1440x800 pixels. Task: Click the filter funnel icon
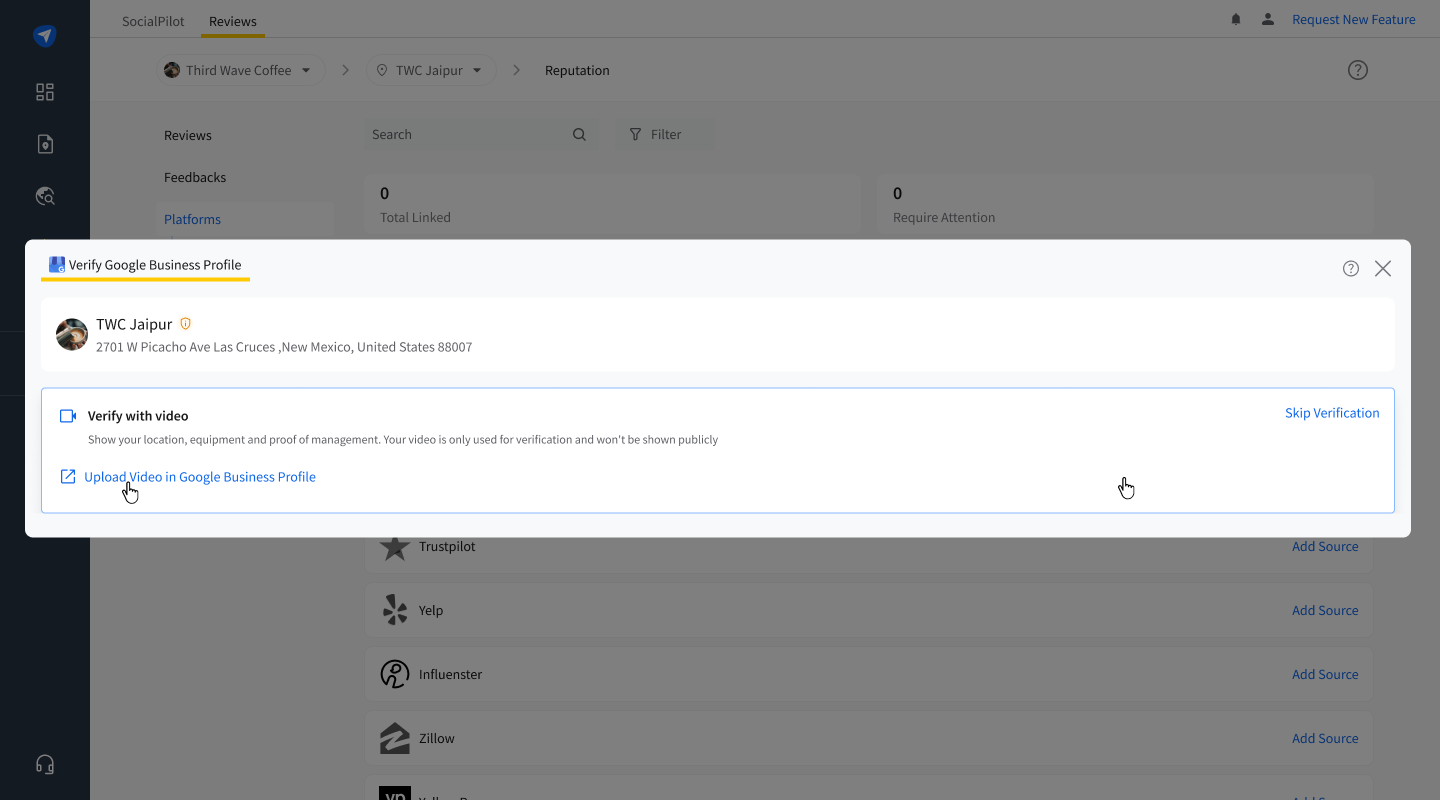(x=635, y=134)
